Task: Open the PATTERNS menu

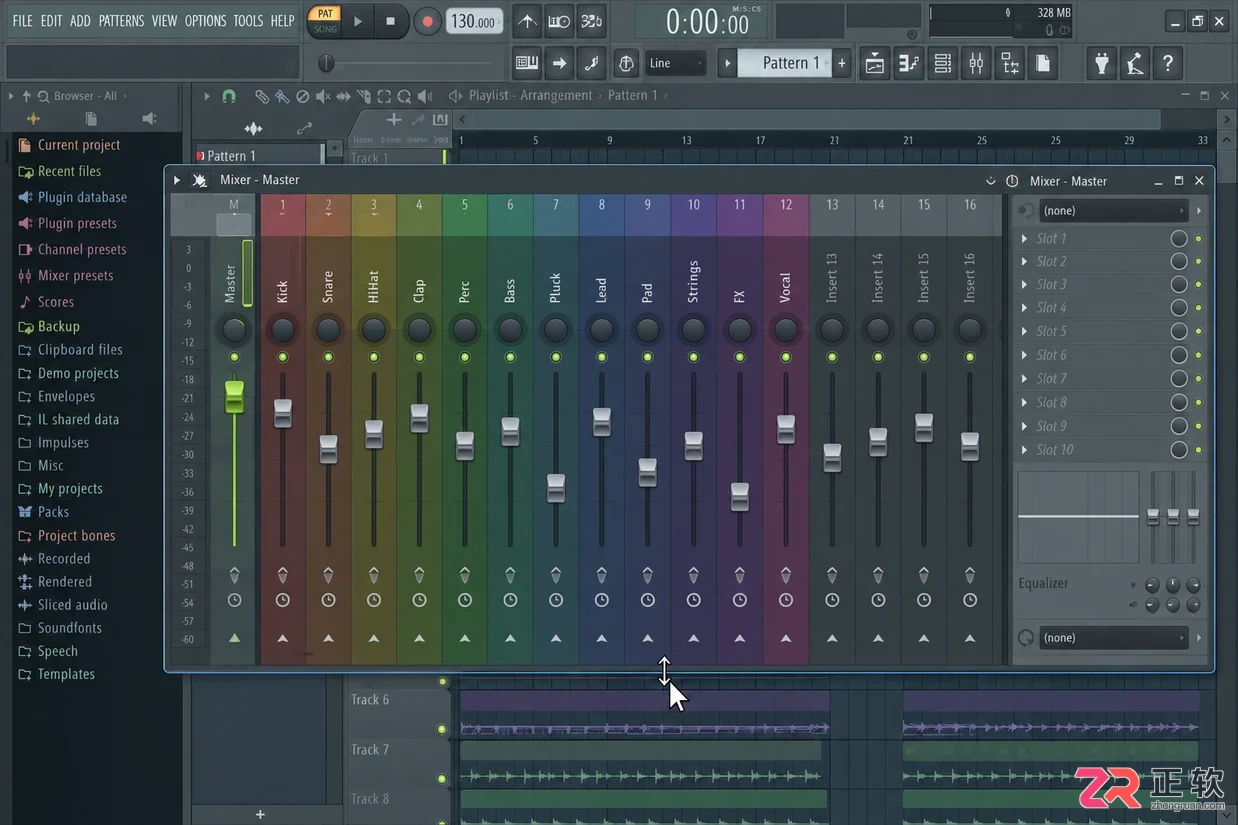Action: click(x=121, y=20)
